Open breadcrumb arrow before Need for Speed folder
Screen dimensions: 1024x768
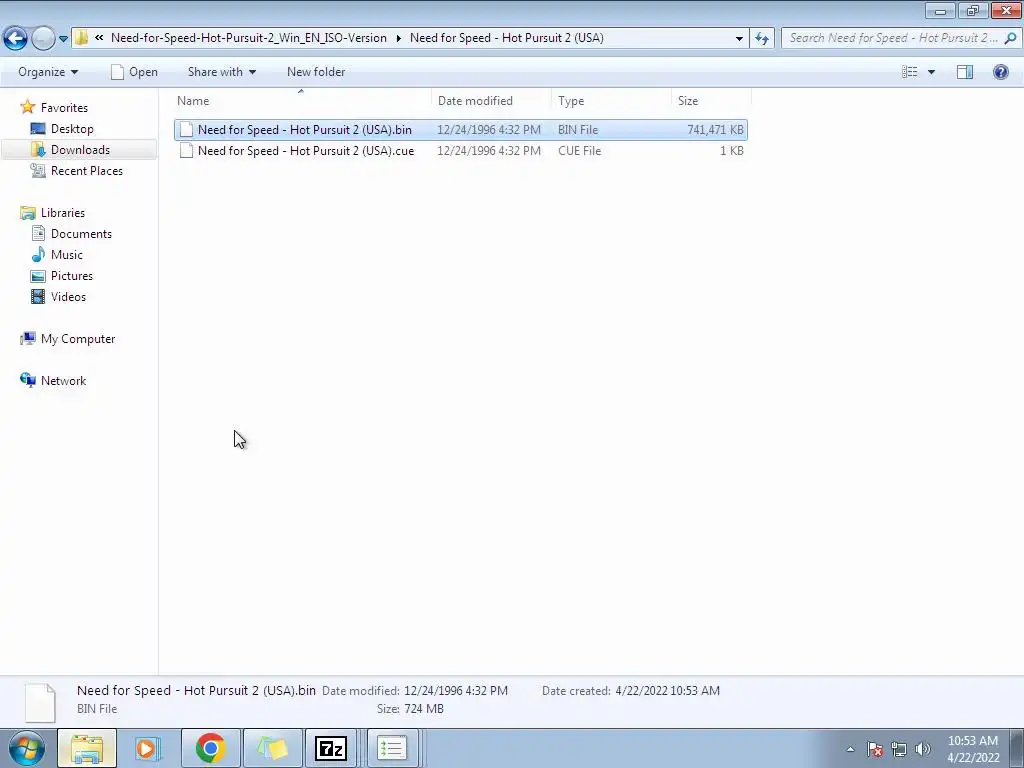click(x=398, y=38)
